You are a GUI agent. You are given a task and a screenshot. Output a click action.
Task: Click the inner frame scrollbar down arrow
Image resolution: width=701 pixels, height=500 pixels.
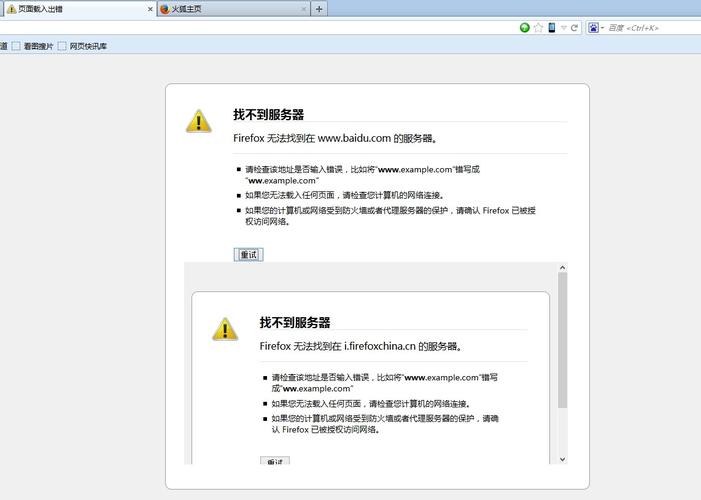click(562, 459)
